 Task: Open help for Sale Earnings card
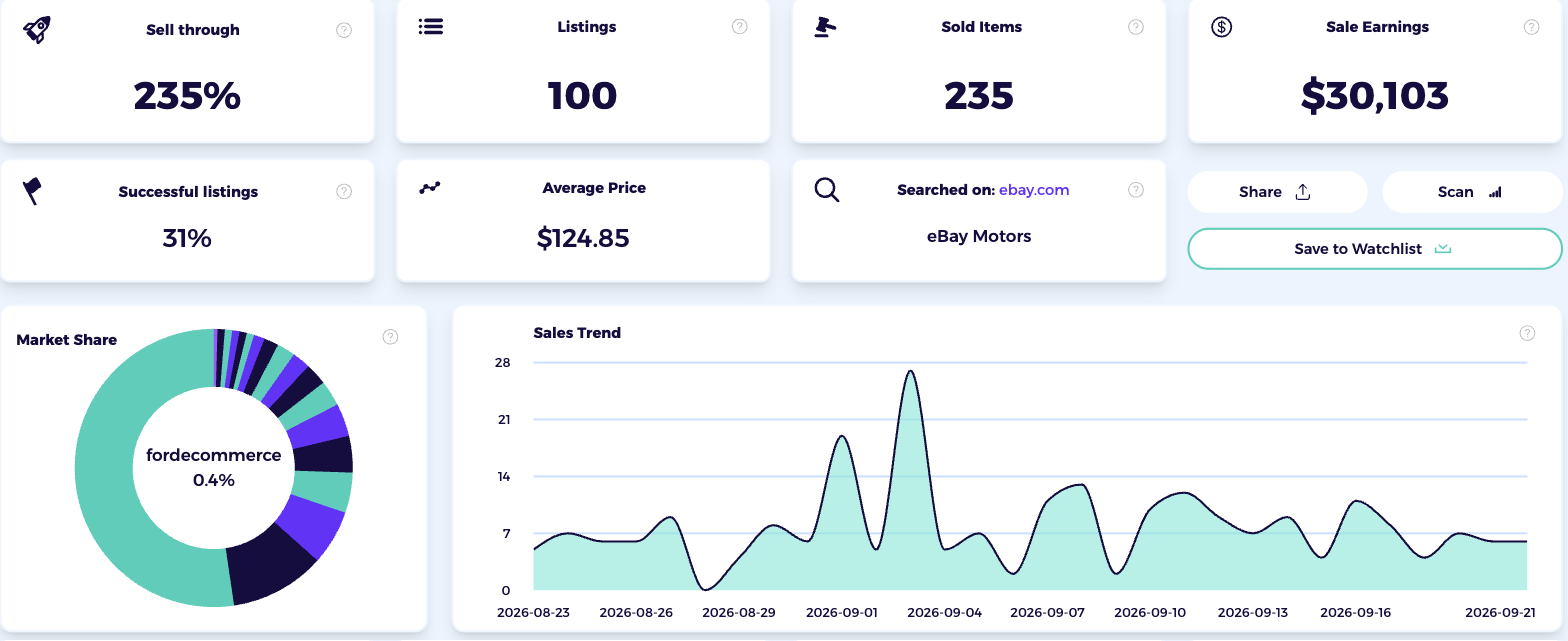1531,27
